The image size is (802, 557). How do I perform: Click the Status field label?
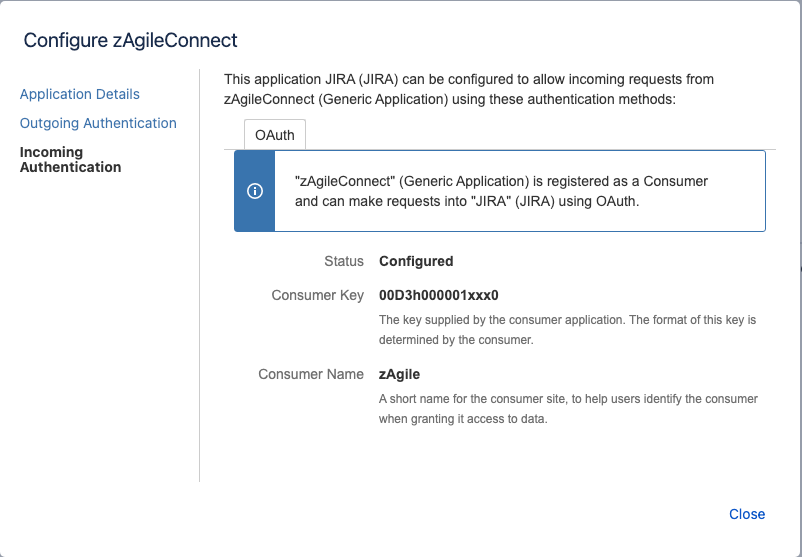tap(344, 261)
